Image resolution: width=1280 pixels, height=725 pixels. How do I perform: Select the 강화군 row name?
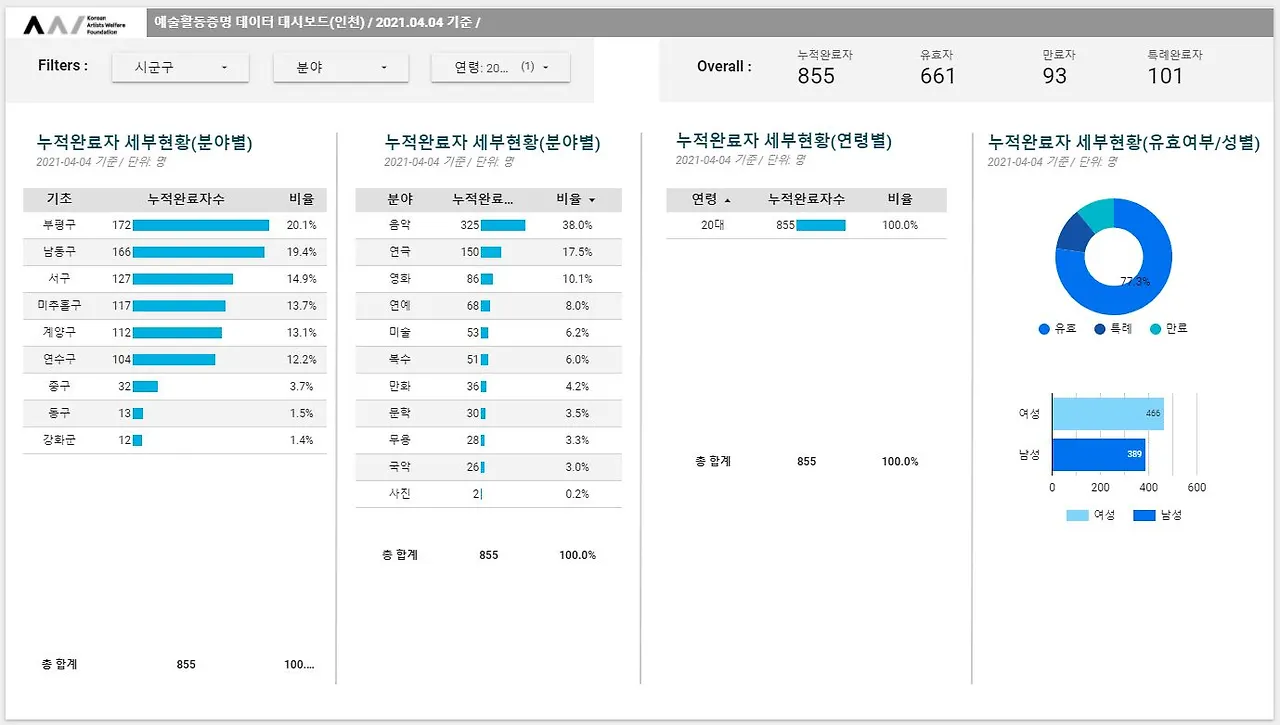tap(59, 440)
